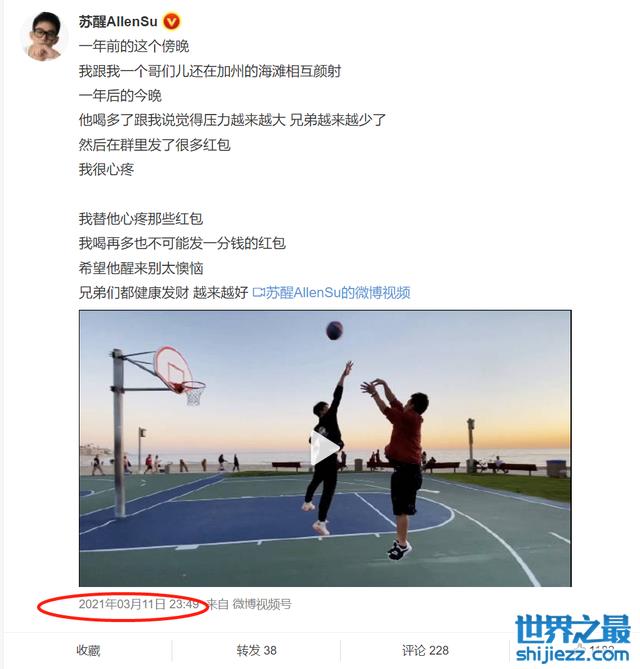Click the post line 我很心疼
Image resolution: width=640 pixels, height=669 pixels.
pyautogui.click(x=106, y=169)
